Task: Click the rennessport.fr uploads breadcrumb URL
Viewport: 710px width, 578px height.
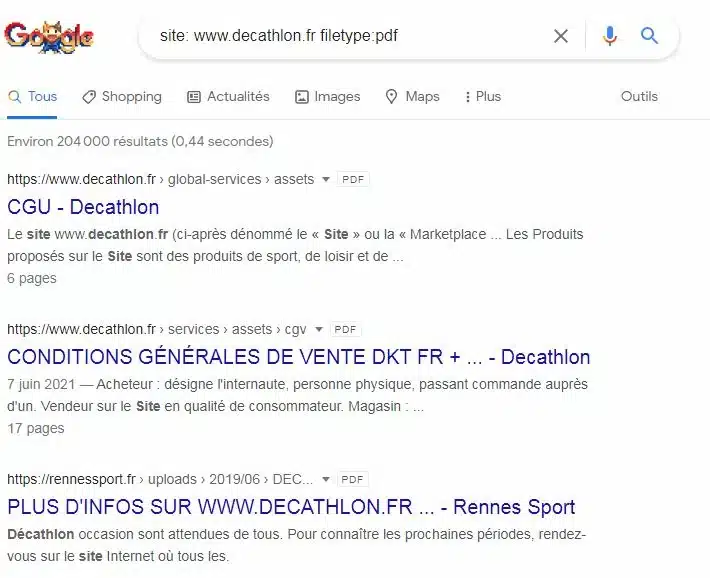Action: coord(160,479)
